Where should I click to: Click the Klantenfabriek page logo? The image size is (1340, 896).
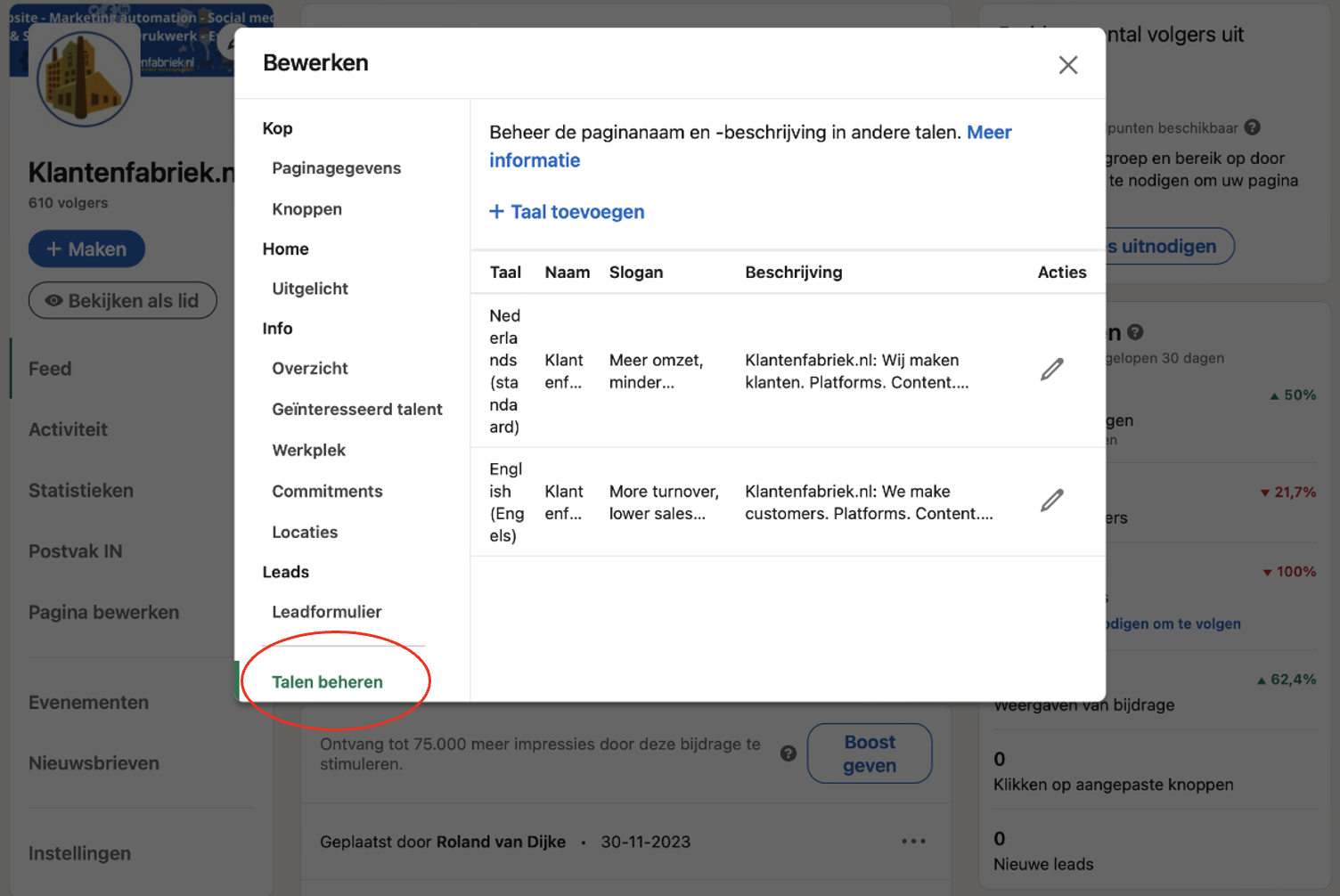tap(84, 79)
